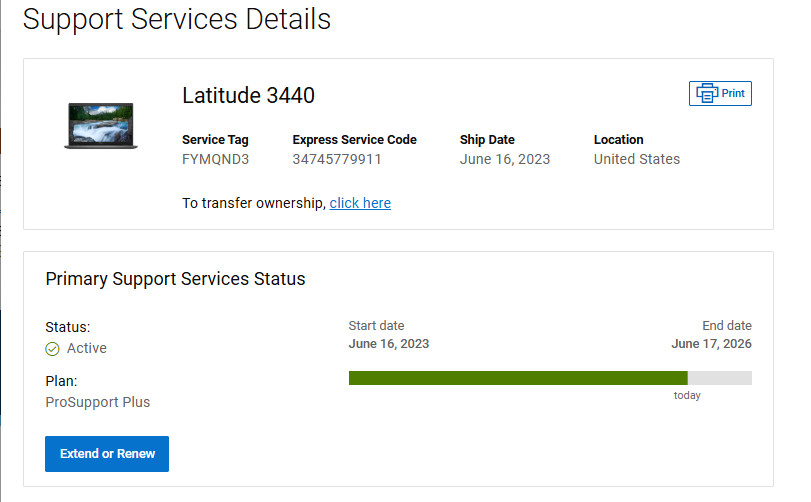Click the printer icon in Print button
This screenshot has height=502, width=811.
click(x=707, y=94)
